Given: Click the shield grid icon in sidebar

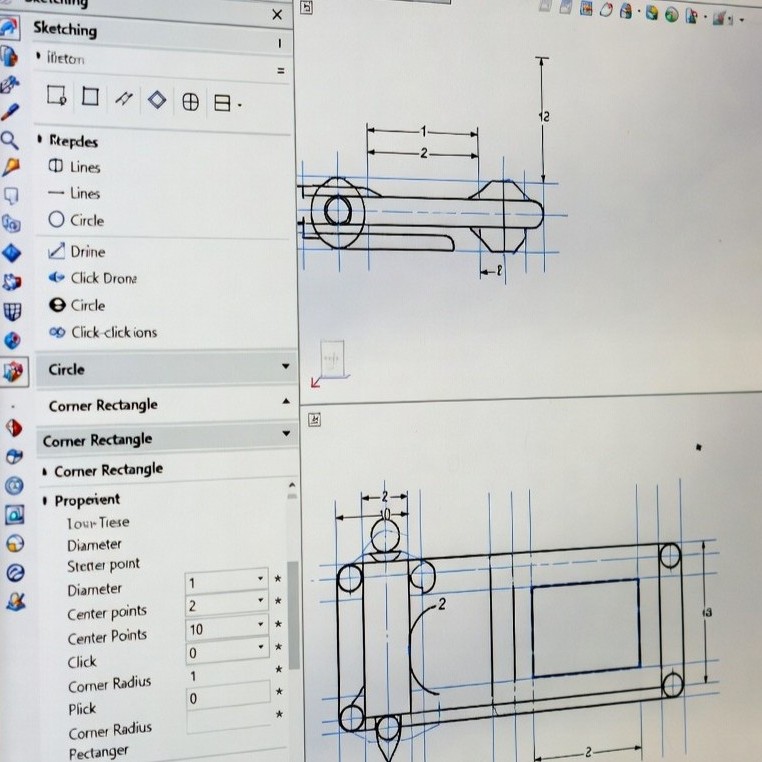Looking at the screenshot, I should tap(12, 311).
